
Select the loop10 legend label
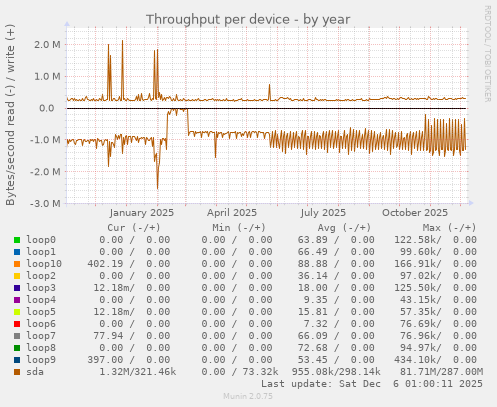pos(44,264)
